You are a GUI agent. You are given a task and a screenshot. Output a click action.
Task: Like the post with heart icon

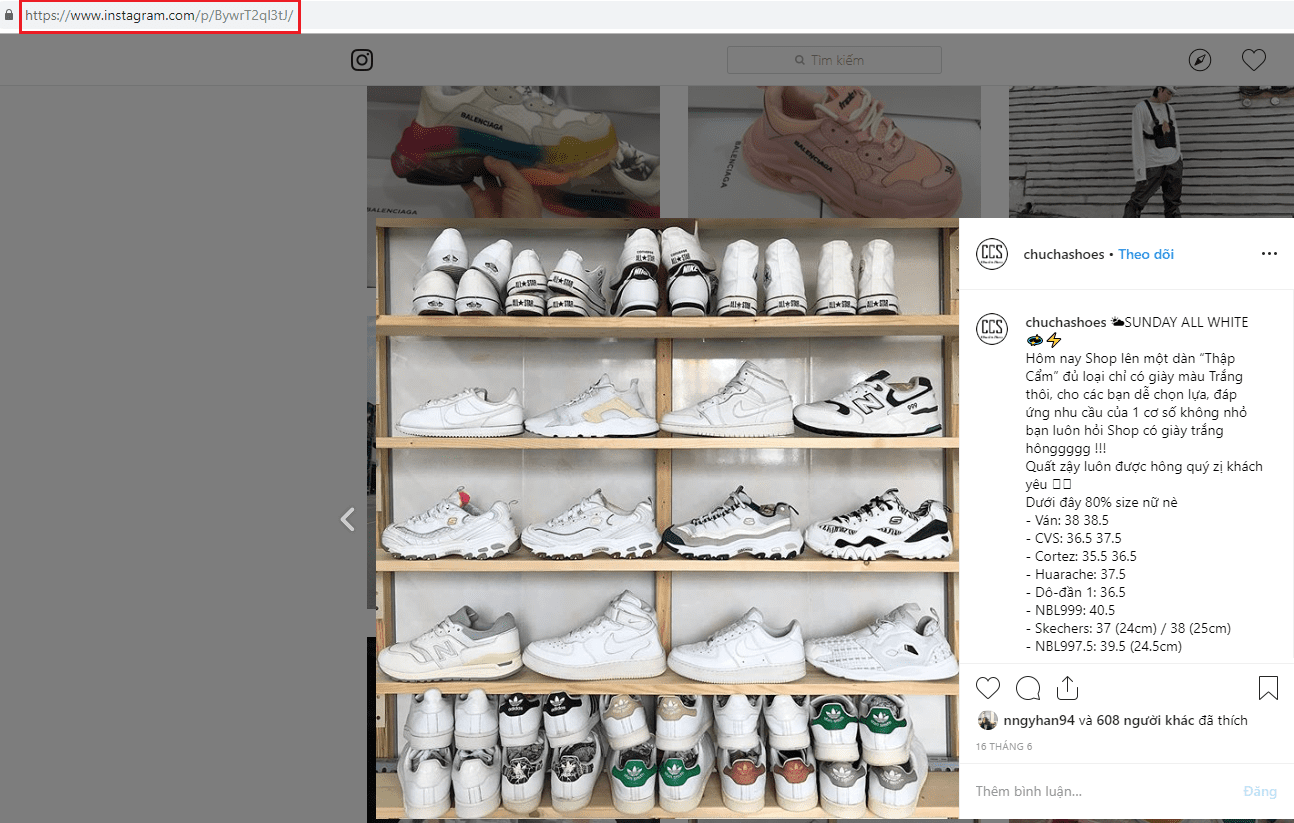[988, 688]
